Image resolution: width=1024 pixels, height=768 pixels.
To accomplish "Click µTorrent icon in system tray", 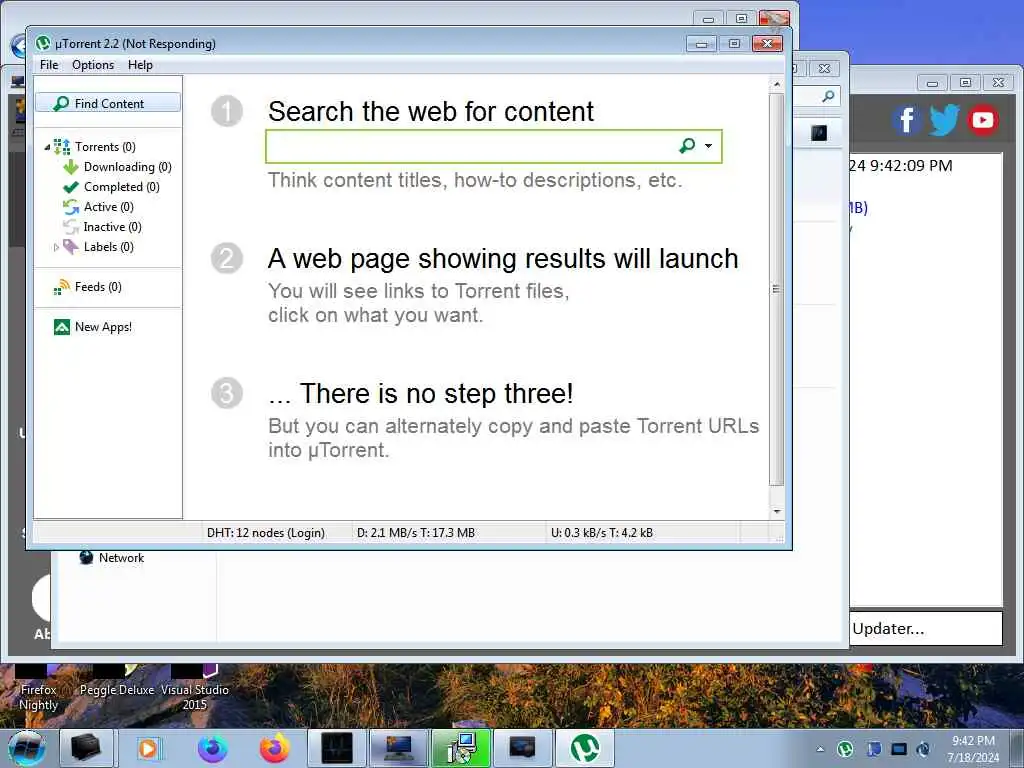I will (845, 749).
